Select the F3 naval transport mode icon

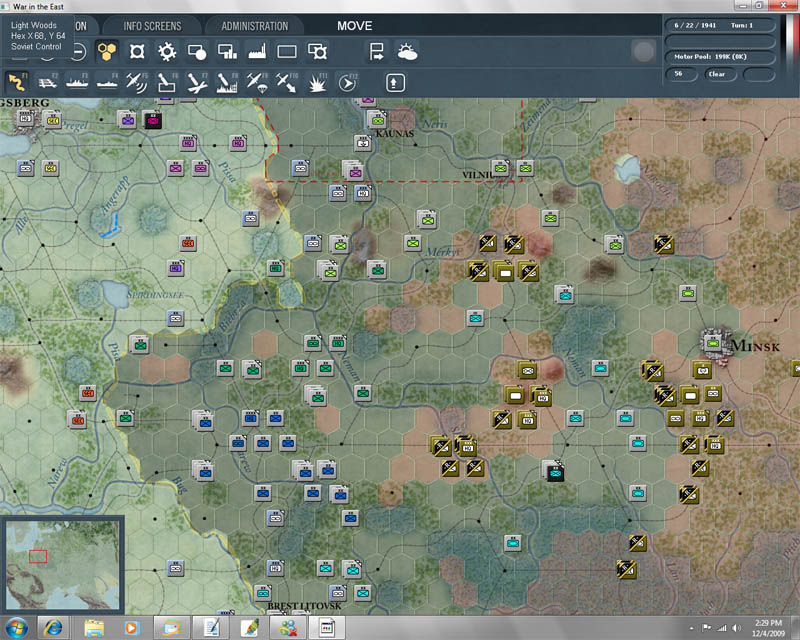click(77, 82)
